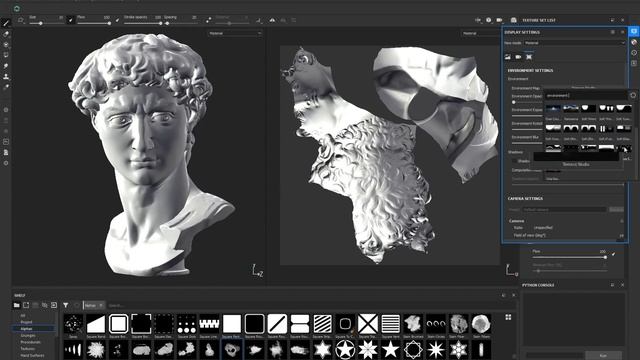Open the Shader Settings sphere icon on right dock
This screenshot has height=360, width=640.
pos(634,42)
